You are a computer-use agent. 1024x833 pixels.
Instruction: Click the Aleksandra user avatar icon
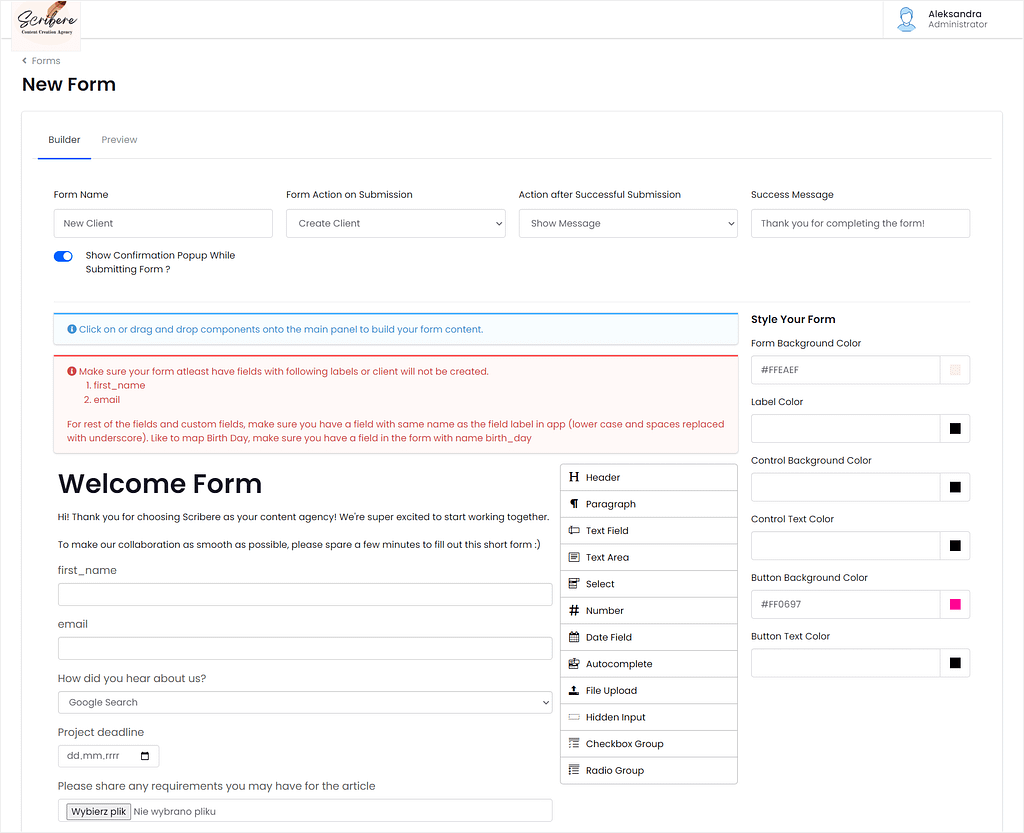pyautogui.click(x=906, y=20)
